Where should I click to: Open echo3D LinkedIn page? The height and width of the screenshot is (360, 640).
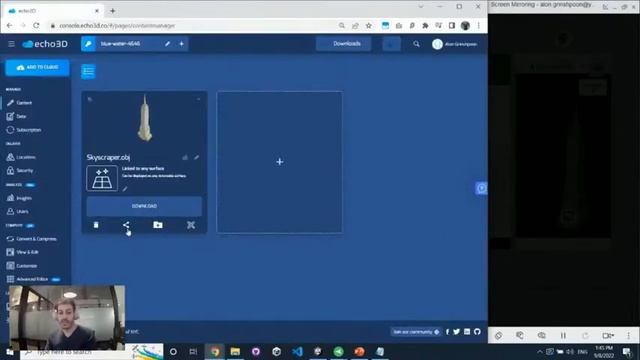[467, 332]
